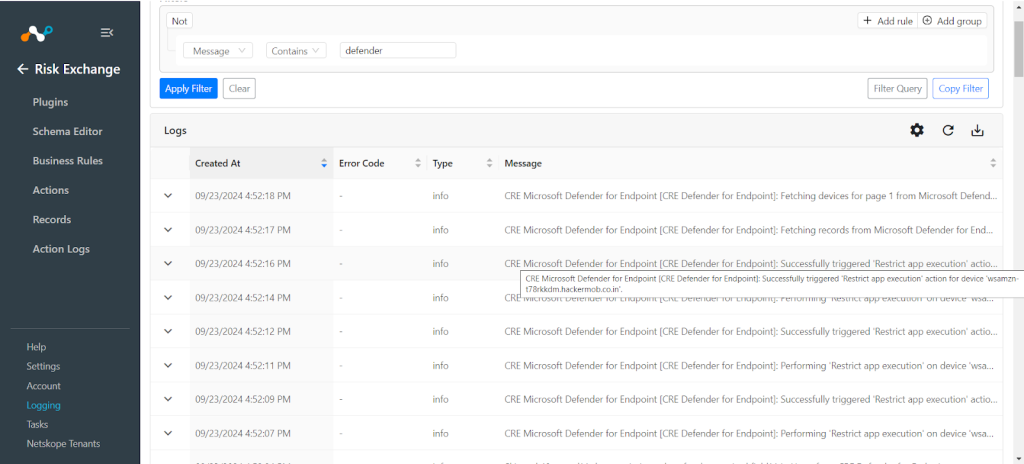This screenshot has height=464, width=1024.
Task: Sort by Type column arrows
Action: click(489, 163)
